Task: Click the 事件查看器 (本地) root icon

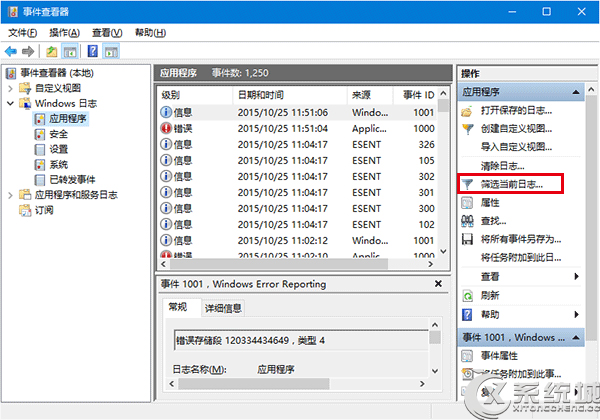Action: (11, 73)
